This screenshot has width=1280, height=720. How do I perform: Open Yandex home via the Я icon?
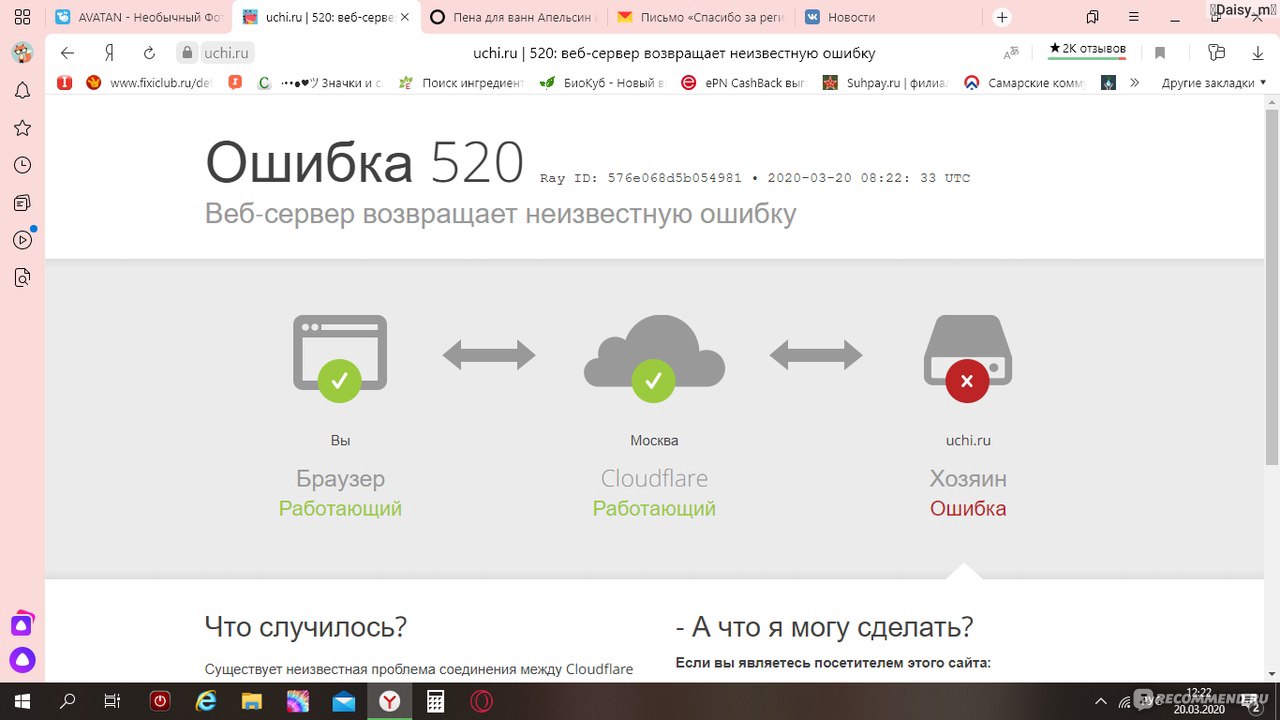tap(109, 53)
